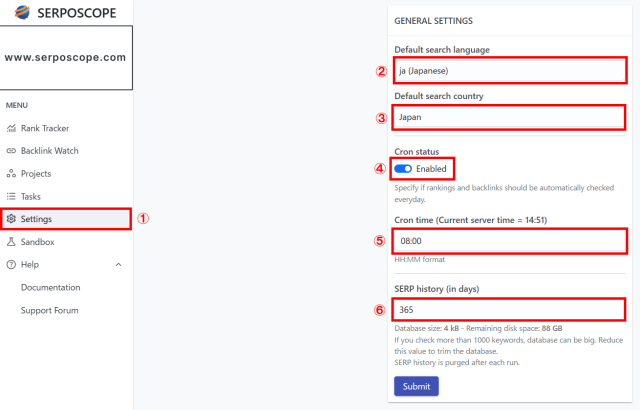Click the Cron time input field
This screenshot has height=410, width=640.
(x=510, y=241)
